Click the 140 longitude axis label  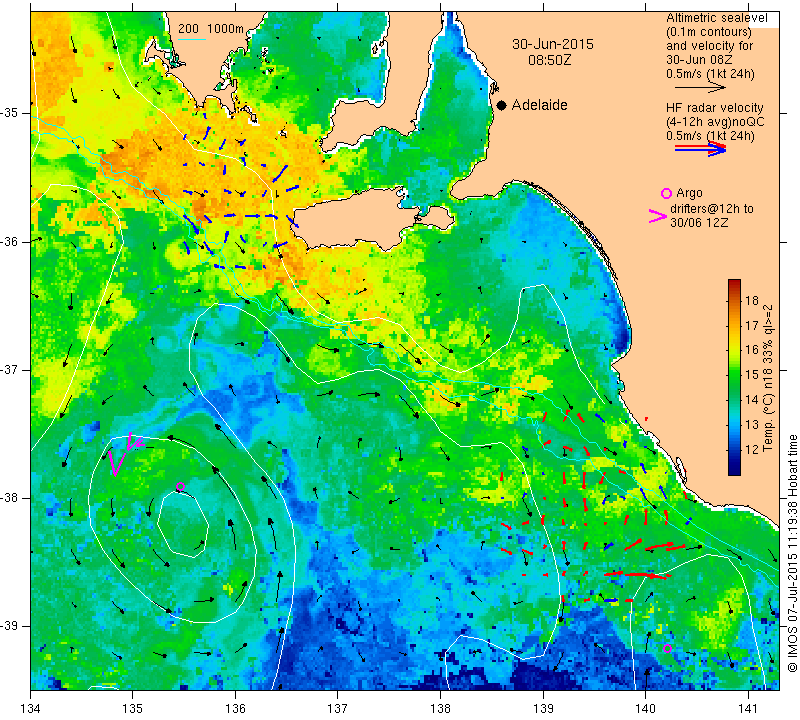click(x=645, y=709)
